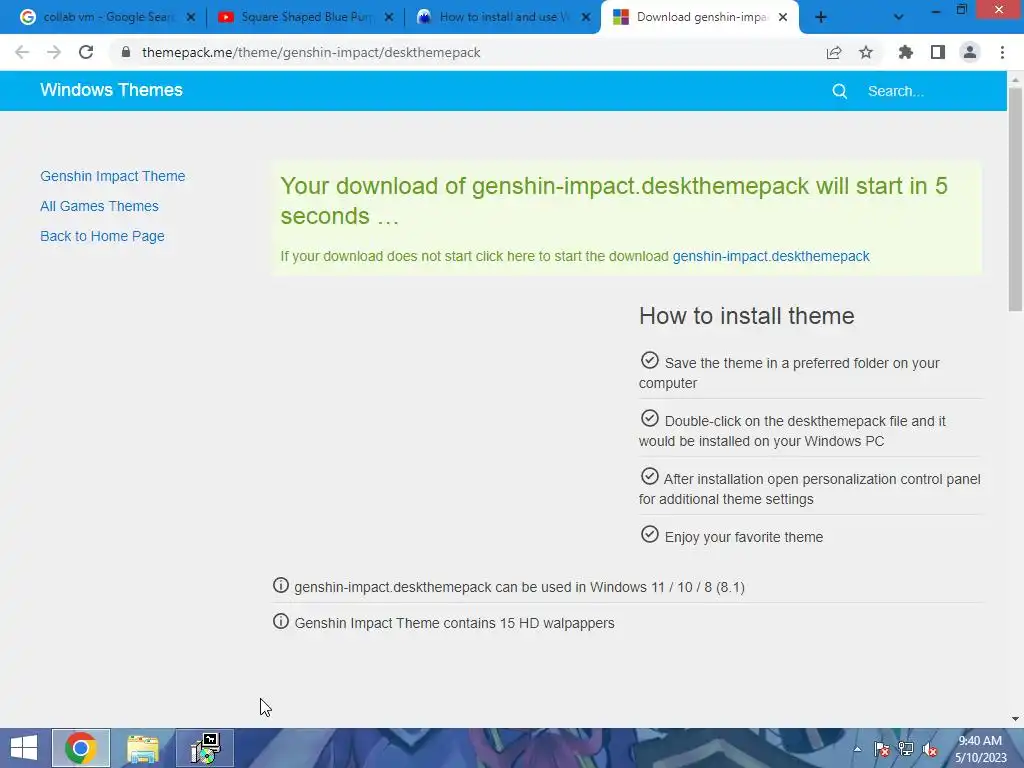Open File Explorer from the taskbar
The image size is (1024, 768).
143,748
